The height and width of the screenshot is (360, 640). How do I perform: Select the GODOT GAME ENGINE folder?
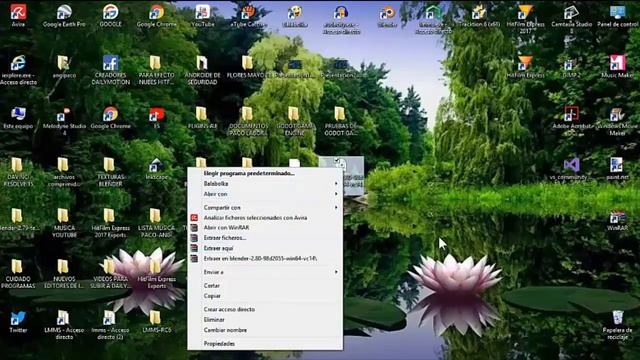pos(295,121)
